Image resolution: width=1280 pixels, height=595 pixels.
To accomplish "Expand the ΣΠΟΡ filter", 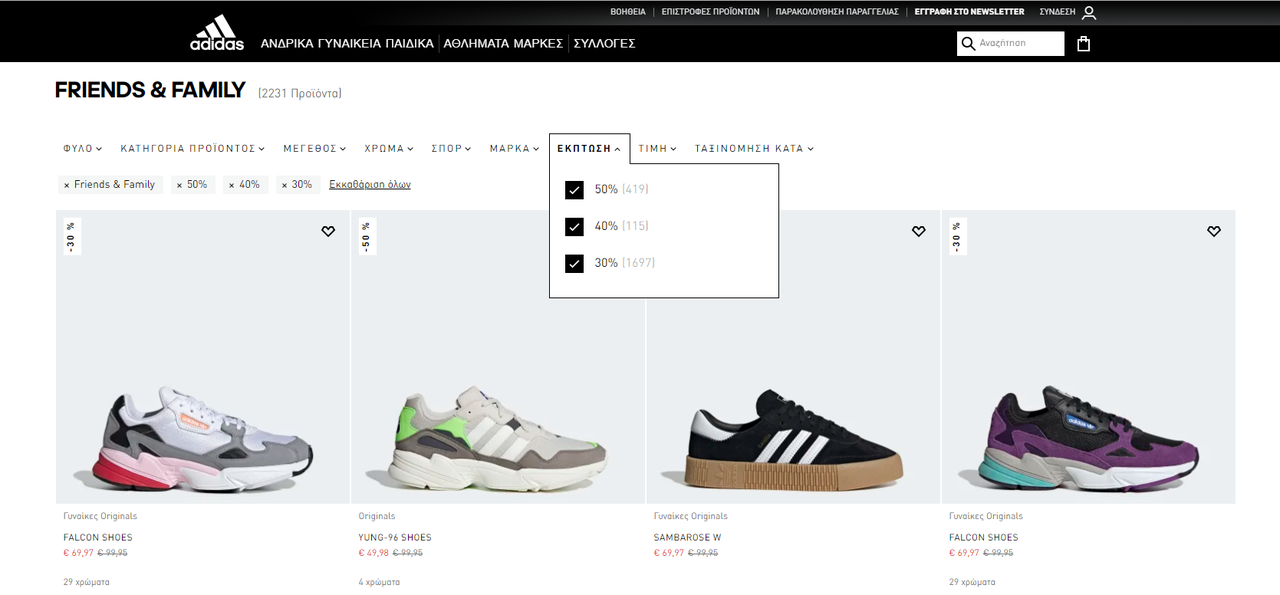I will click(451, 148).
